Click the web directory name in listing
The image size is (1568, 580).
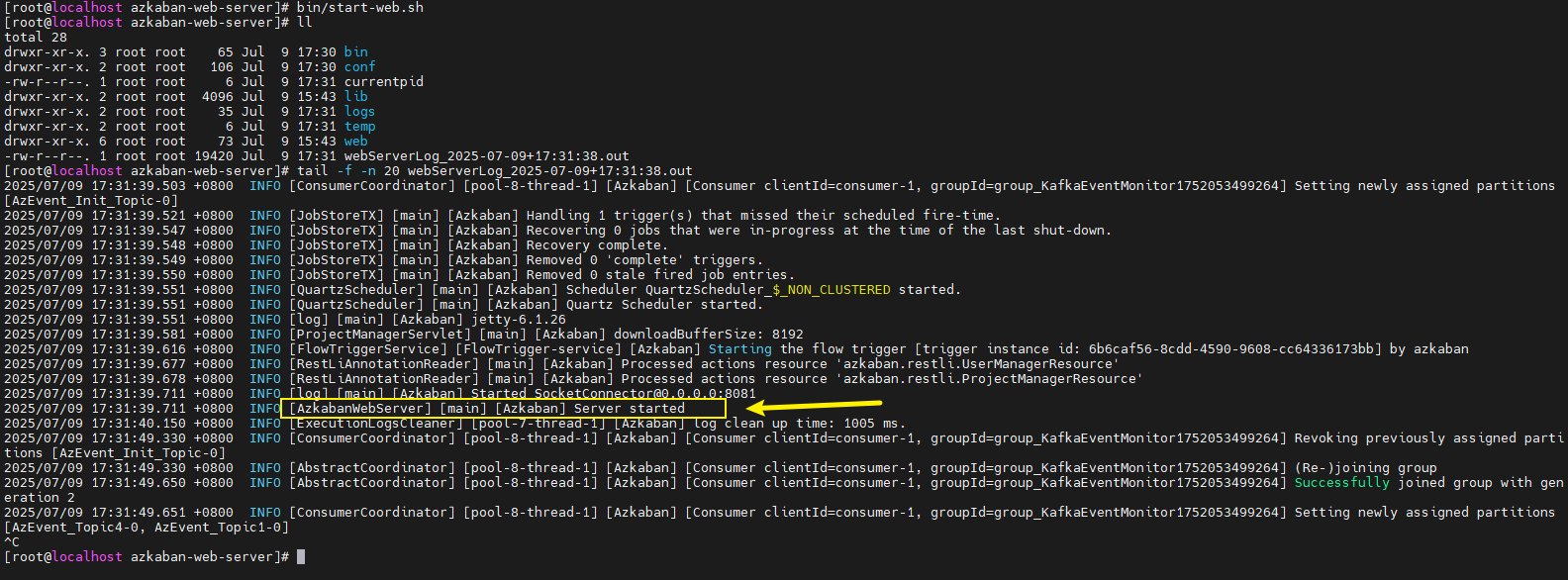tap(355, 142)
